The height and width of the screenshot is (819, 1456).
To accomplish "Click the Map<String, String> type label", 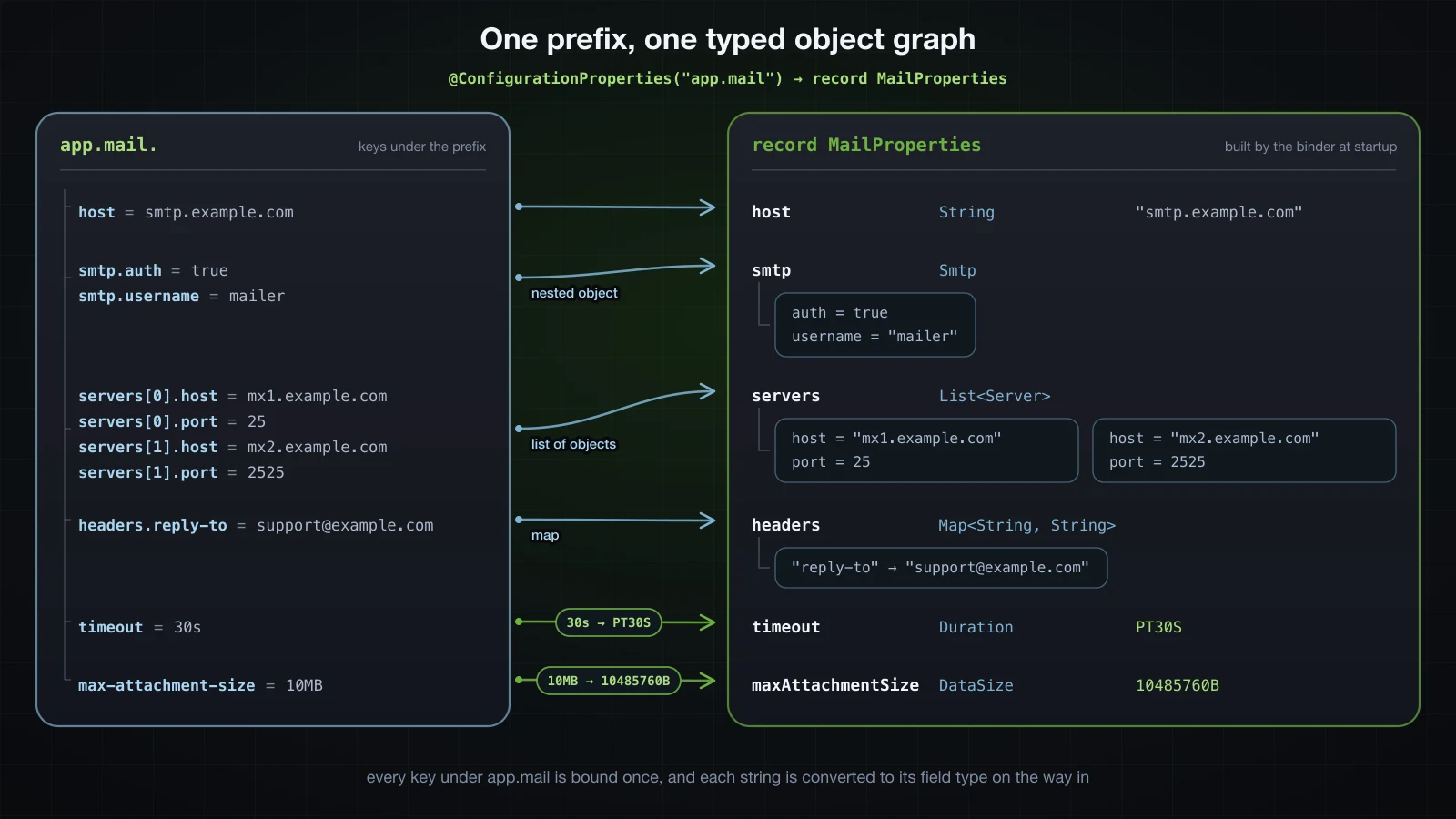I will (x=1026, y=525).
